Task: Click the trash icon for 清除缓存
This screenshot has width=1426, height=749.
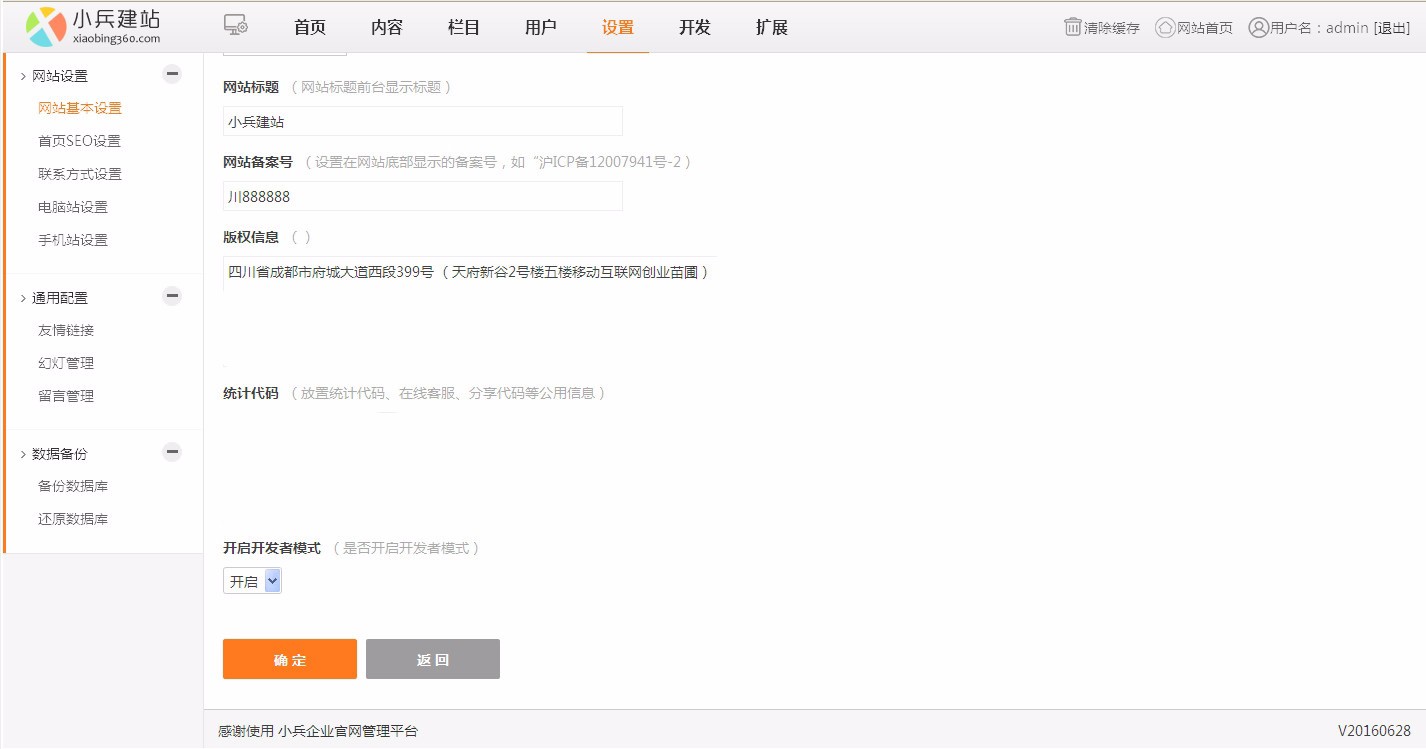Action: tap(1073, 27)
